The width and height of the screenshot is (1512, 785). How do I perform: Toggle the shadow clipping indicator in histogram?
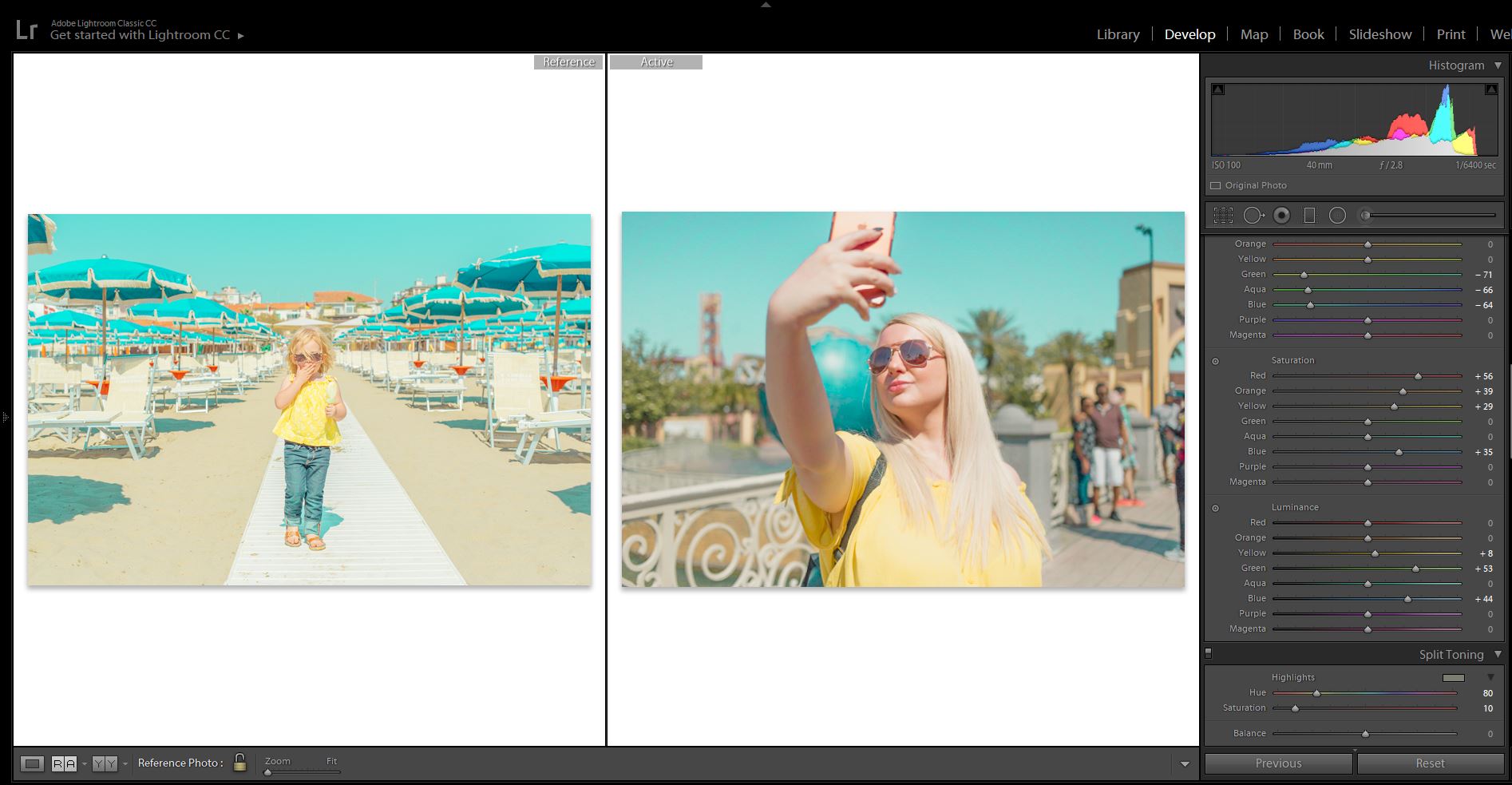point(1217,89)
